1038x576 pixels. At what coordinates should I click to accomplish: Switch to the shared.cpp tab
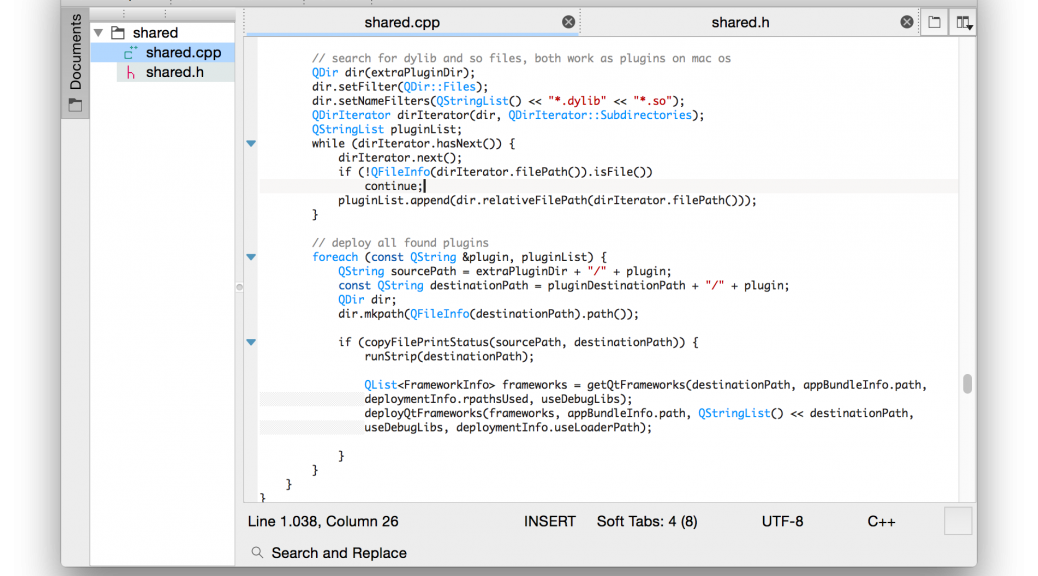click(401, 22)
